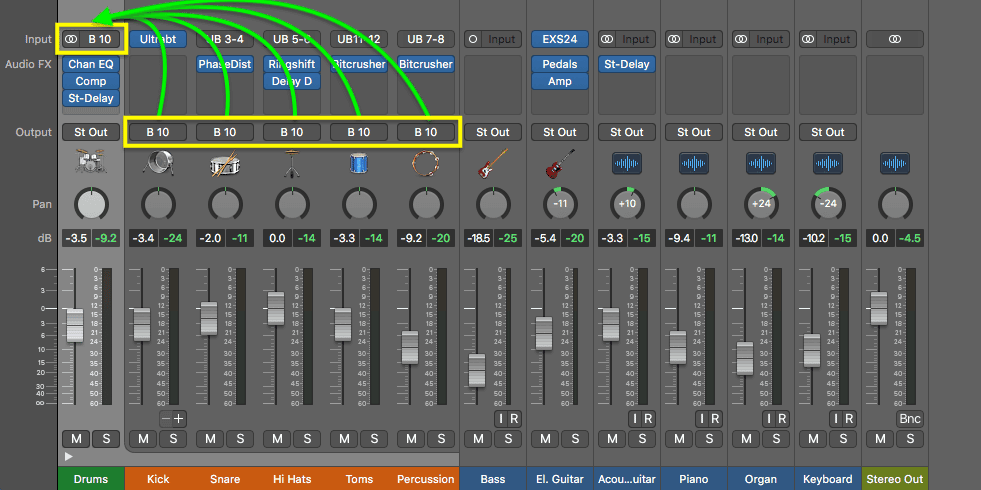
Task: Click the Bass guitar channel icon
Action: click(x=493, y=163)
